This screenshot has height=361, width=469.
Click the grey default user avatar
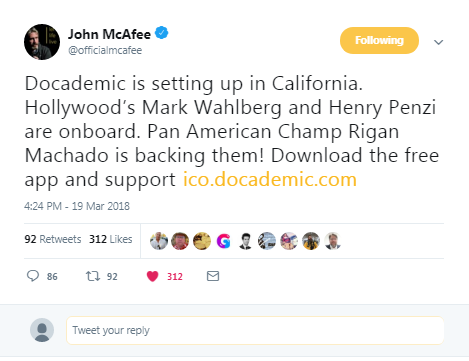coord(42,330)
